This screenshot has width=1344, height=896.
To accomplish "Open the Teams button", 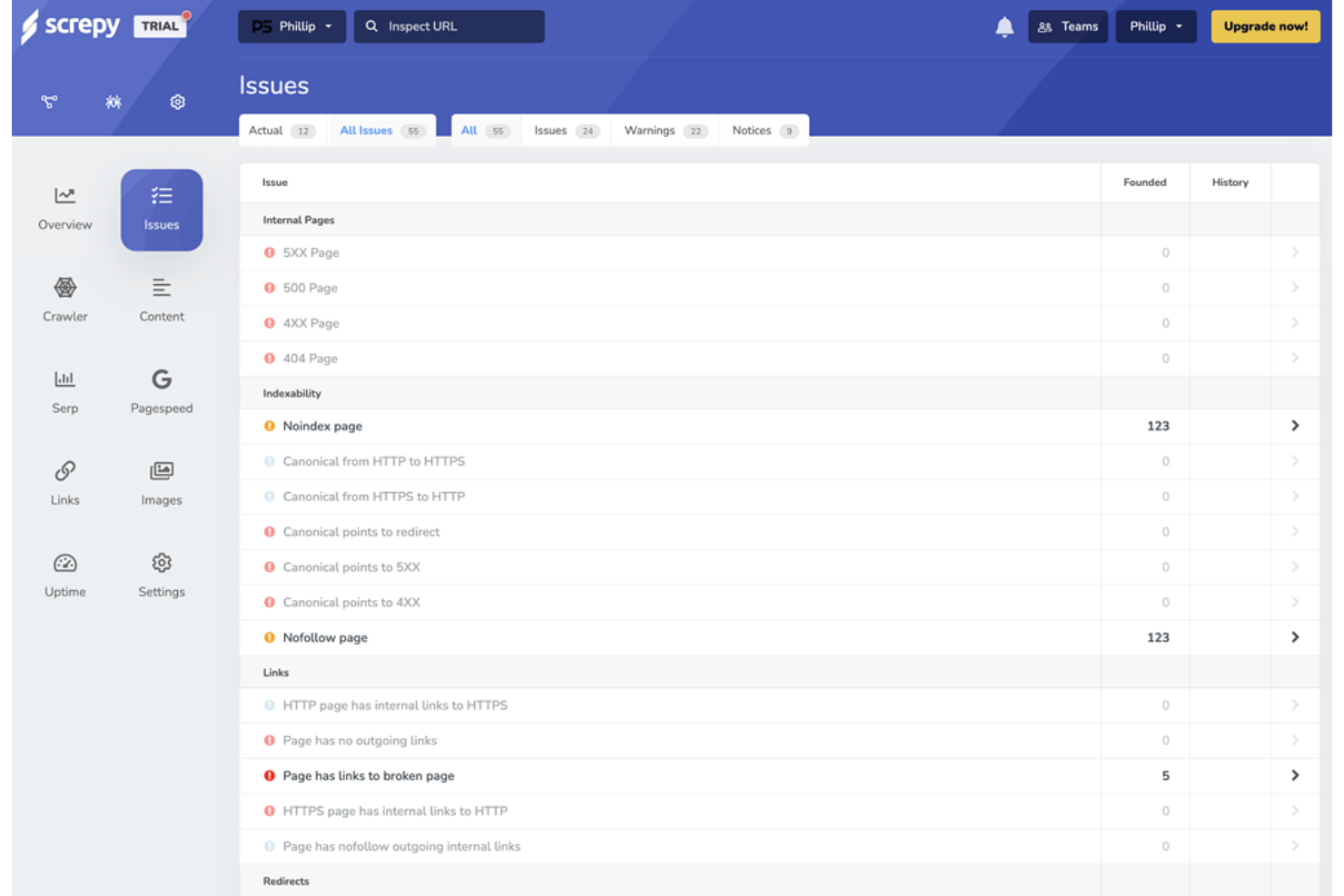I will point(1068,26).
